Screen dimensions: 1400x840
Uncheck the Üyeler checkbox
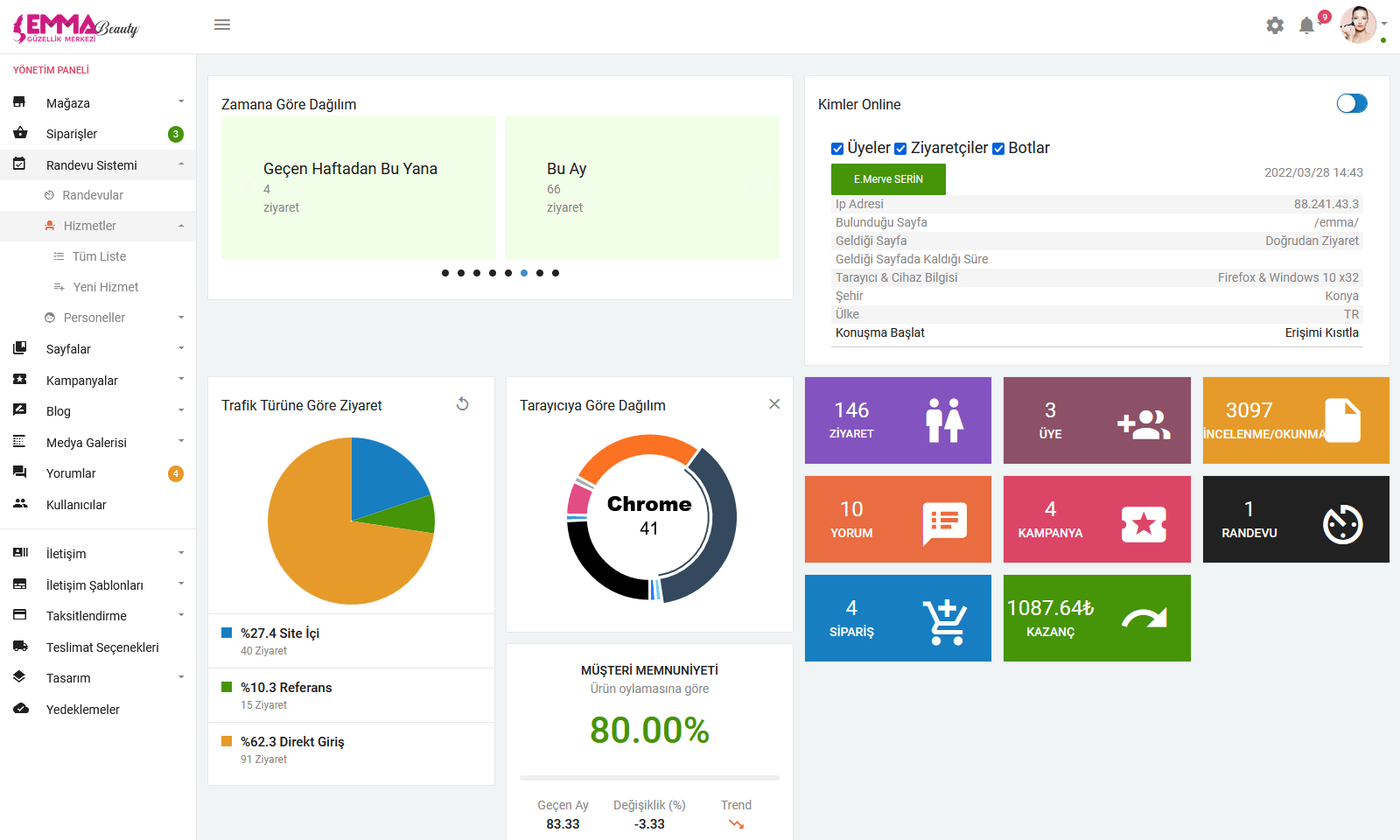pos(837,149)
